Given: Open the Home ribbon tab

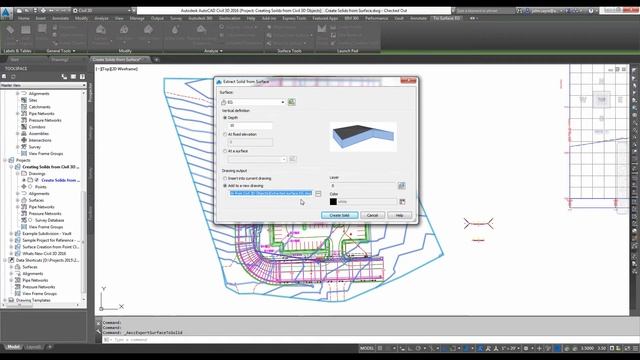Looking at the screenshot, I should pos(23,18).
